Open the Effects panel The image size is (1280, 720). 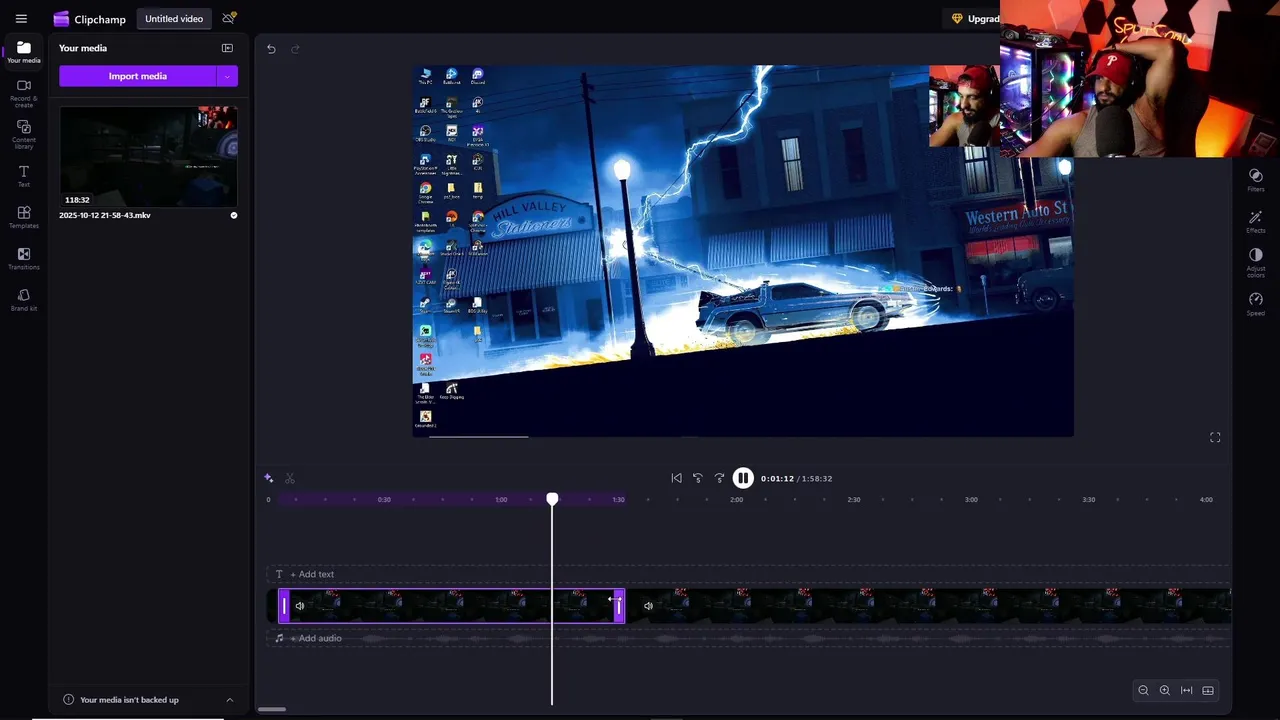click(x=1256, y=221)
